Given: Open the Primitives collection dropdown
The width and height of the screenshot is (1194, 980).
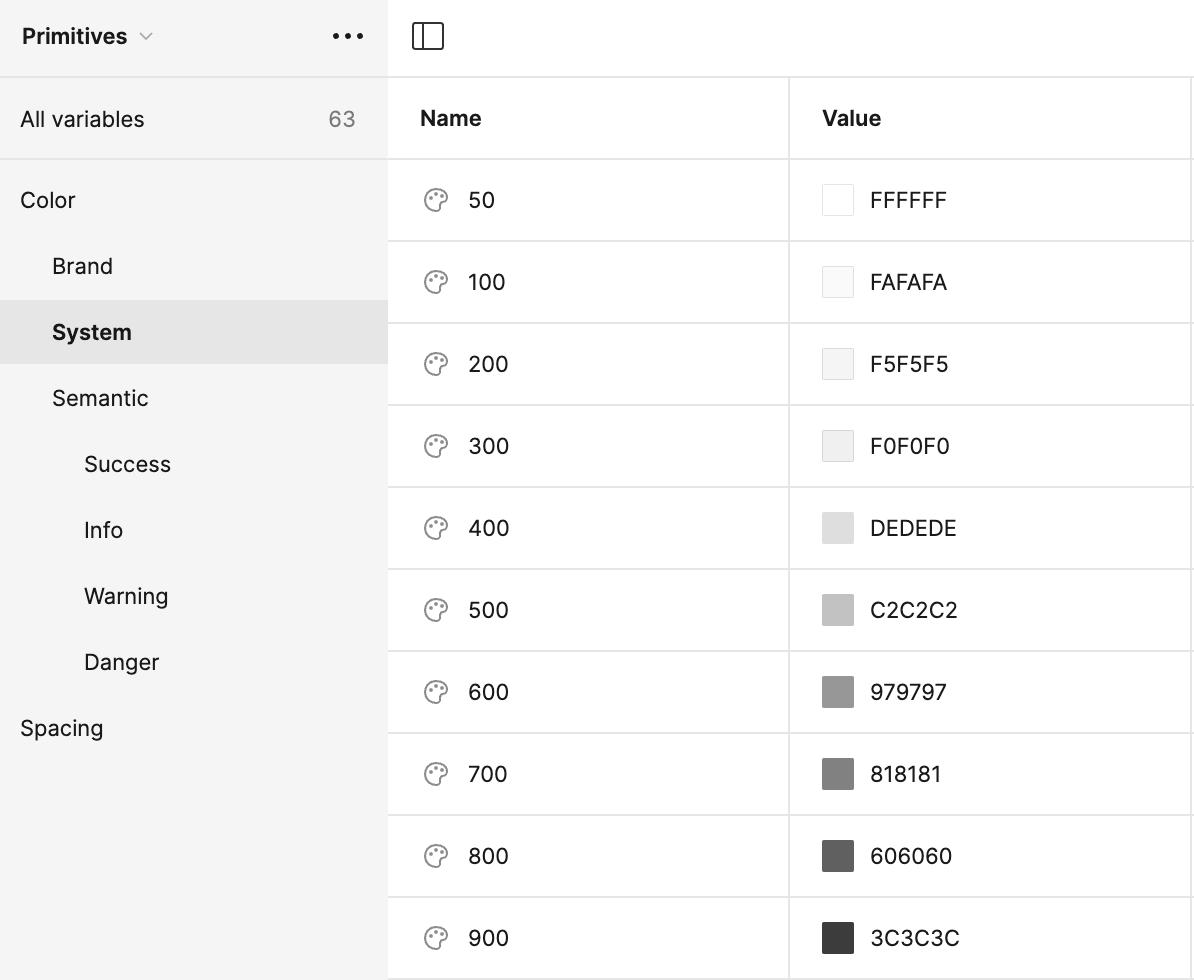Looking at the screenshot, I should tap(88, 37).
